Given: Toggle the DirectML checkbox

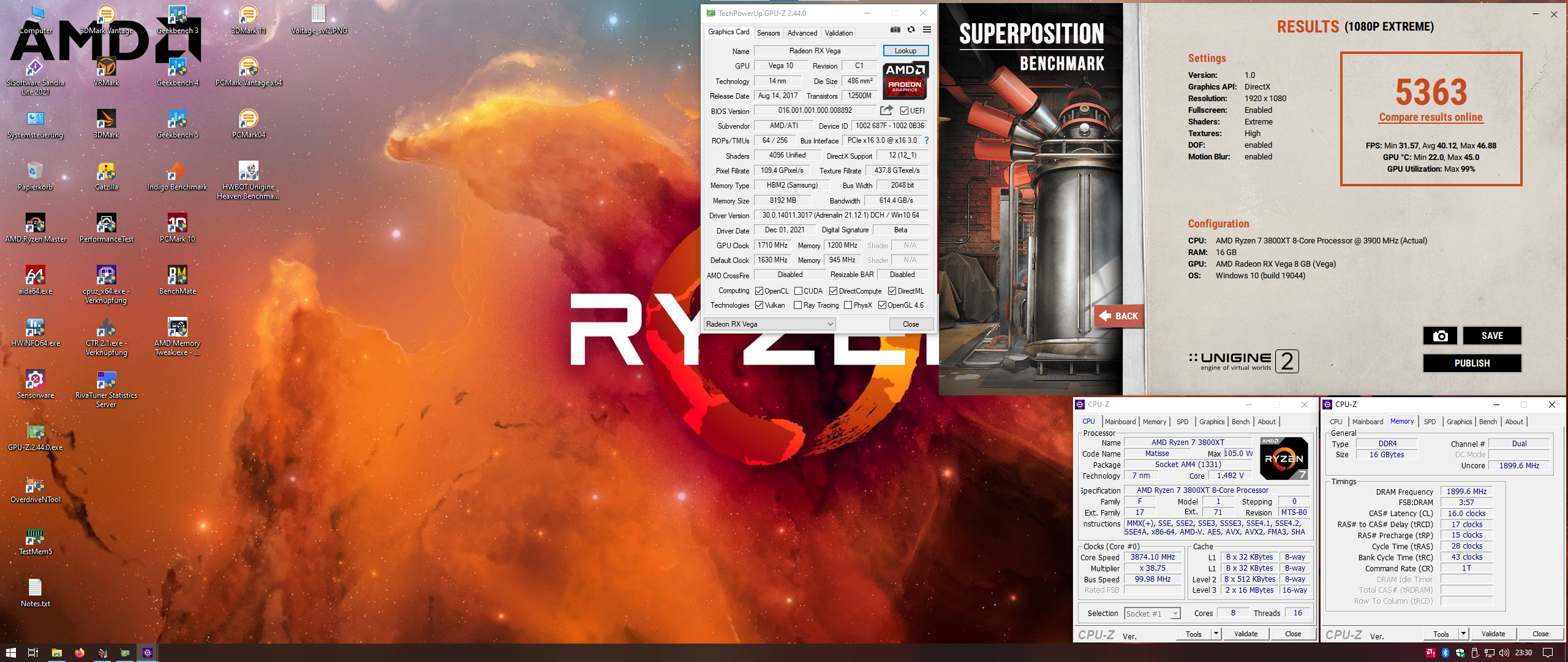Looking at the screenshot, I should 892,291.
